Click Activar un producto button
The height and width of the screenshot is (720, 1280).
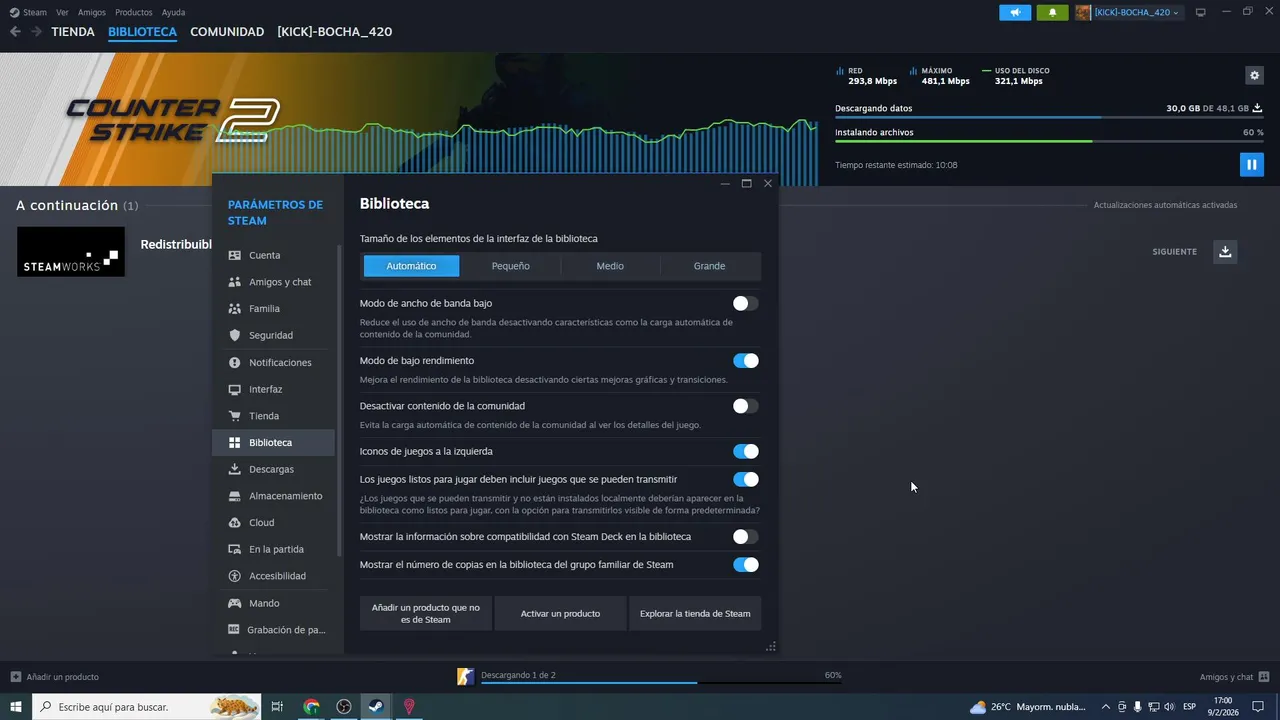click(560, 613)
